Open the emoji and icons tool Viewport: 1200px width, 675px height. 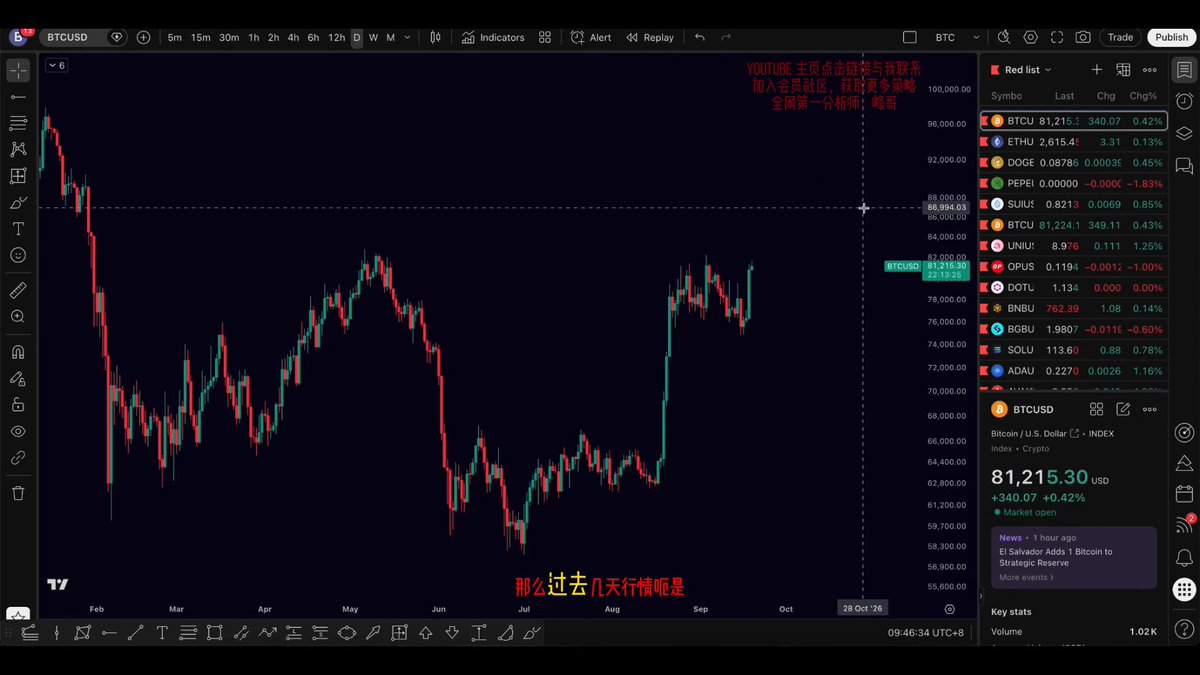pos(18,255)
